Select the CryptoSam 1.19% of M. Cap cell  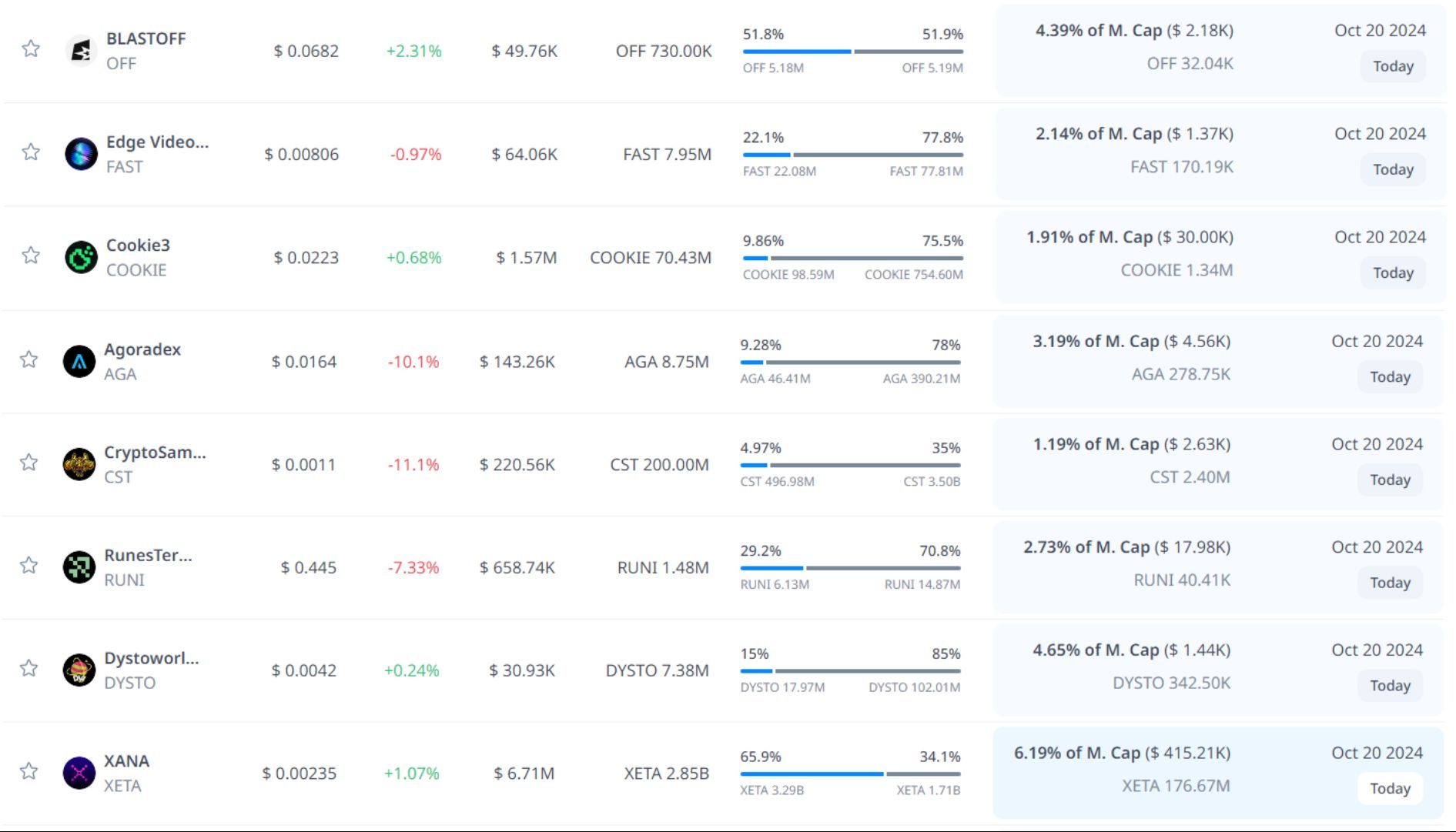(1131, 445)
